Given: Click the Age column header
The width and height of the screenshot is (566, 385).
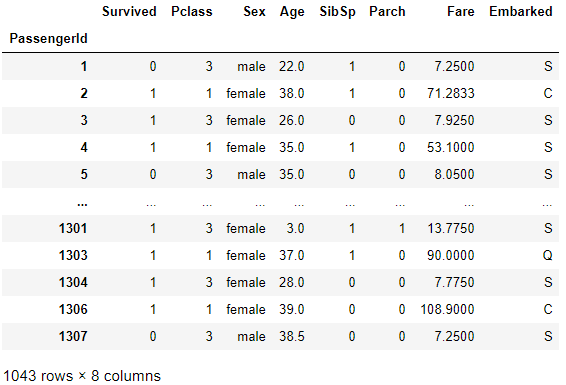Looking at the screenshot, I should point(292,12).
